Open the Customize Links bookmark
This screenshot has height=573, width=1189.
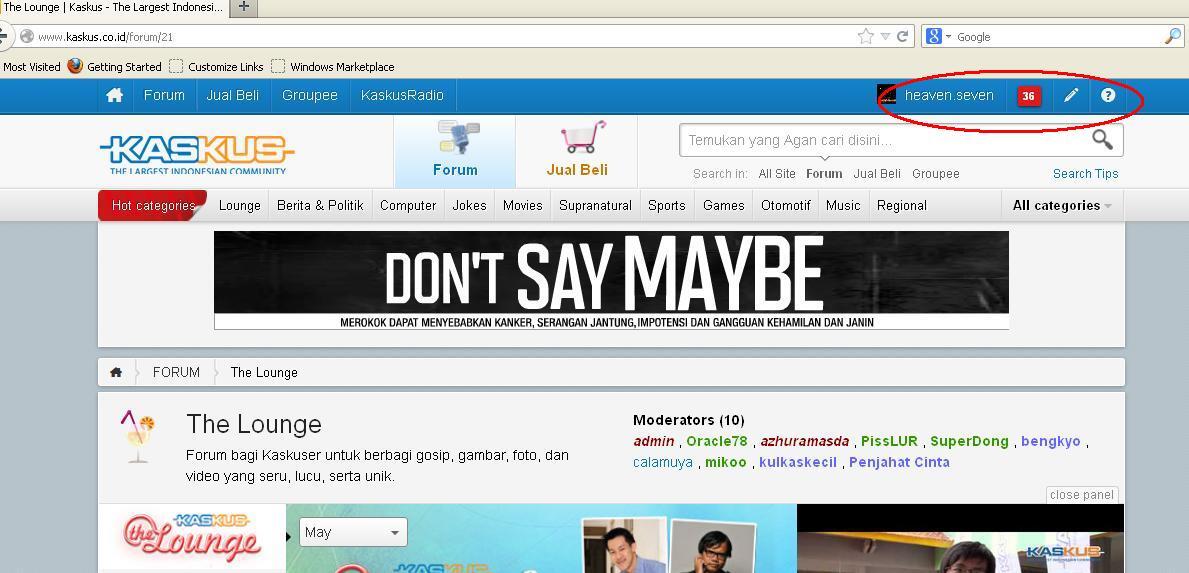click(217, 67)
